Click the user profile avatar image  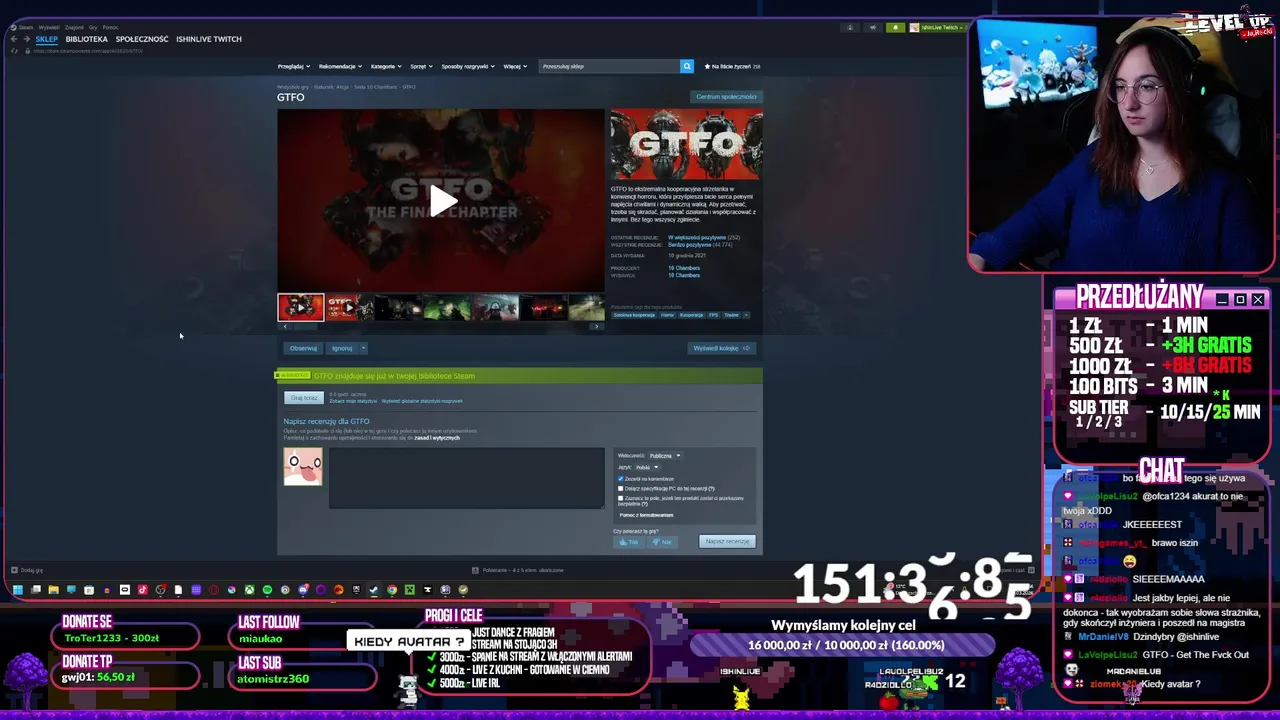point(303,467)
